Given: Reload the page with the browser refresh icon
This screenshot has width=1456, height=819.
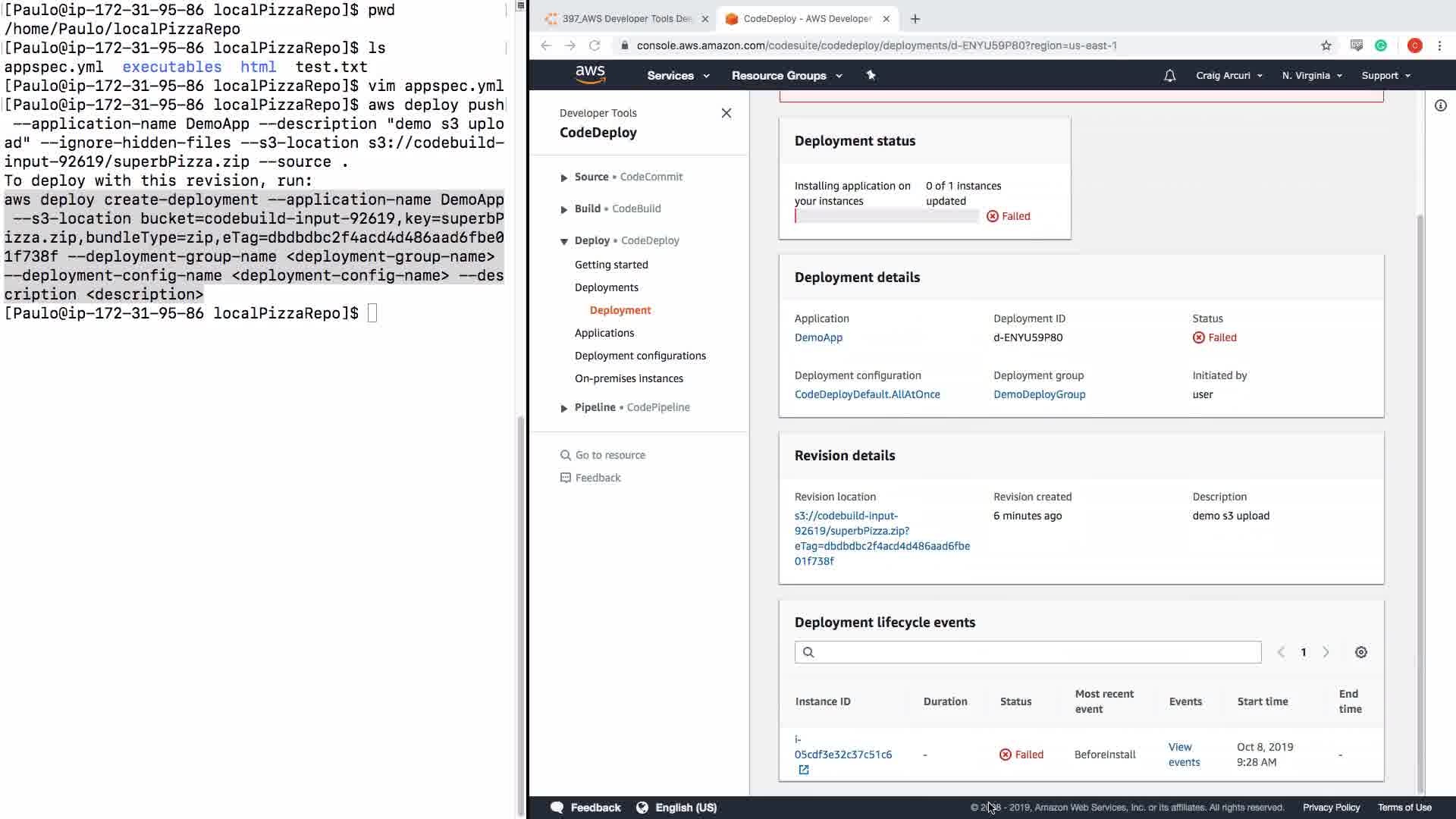Looking at the screenshot, I should click(595, 45).
